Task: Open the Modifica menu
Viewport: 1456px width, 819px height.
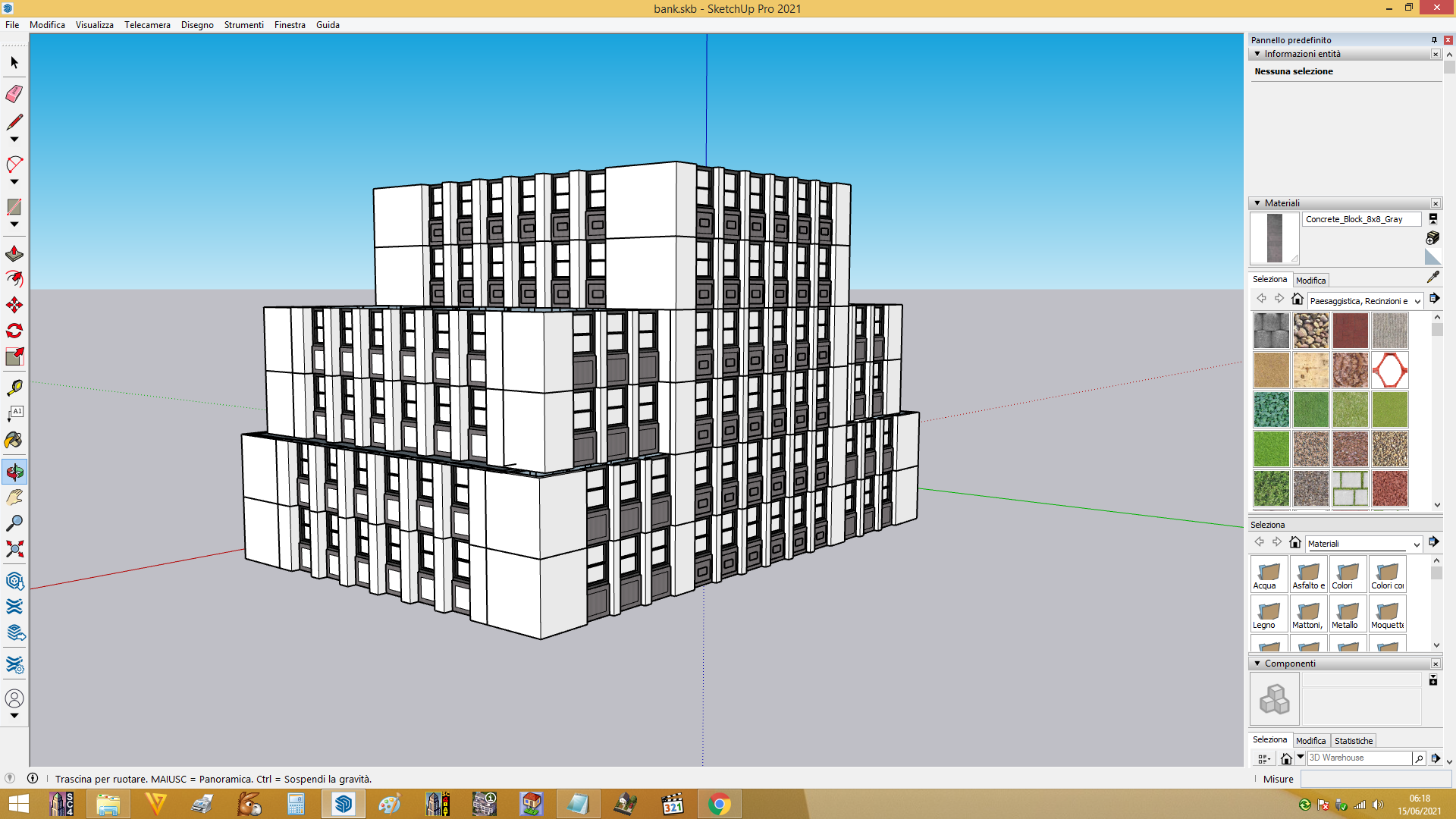Action: click(x=47, y=25)
